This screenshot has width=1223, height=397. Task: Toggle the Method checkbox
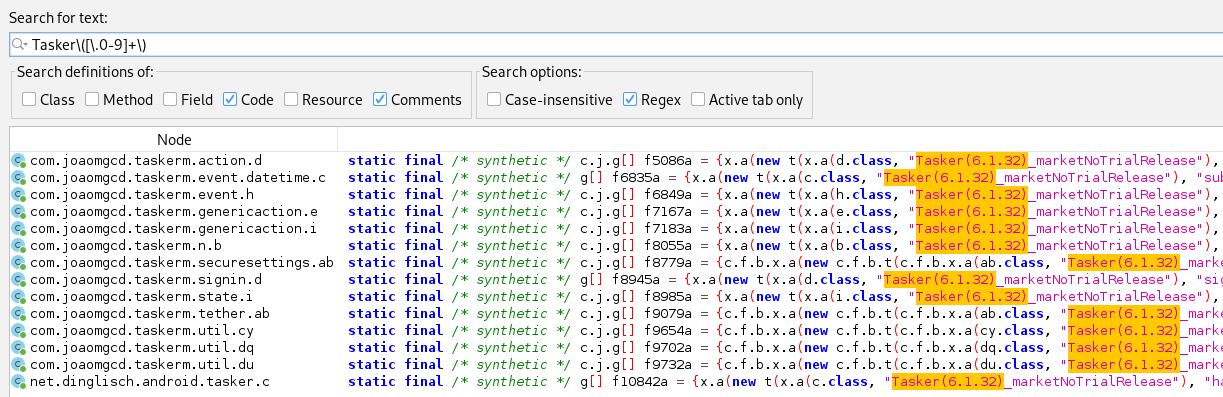(x=92, y=99)
